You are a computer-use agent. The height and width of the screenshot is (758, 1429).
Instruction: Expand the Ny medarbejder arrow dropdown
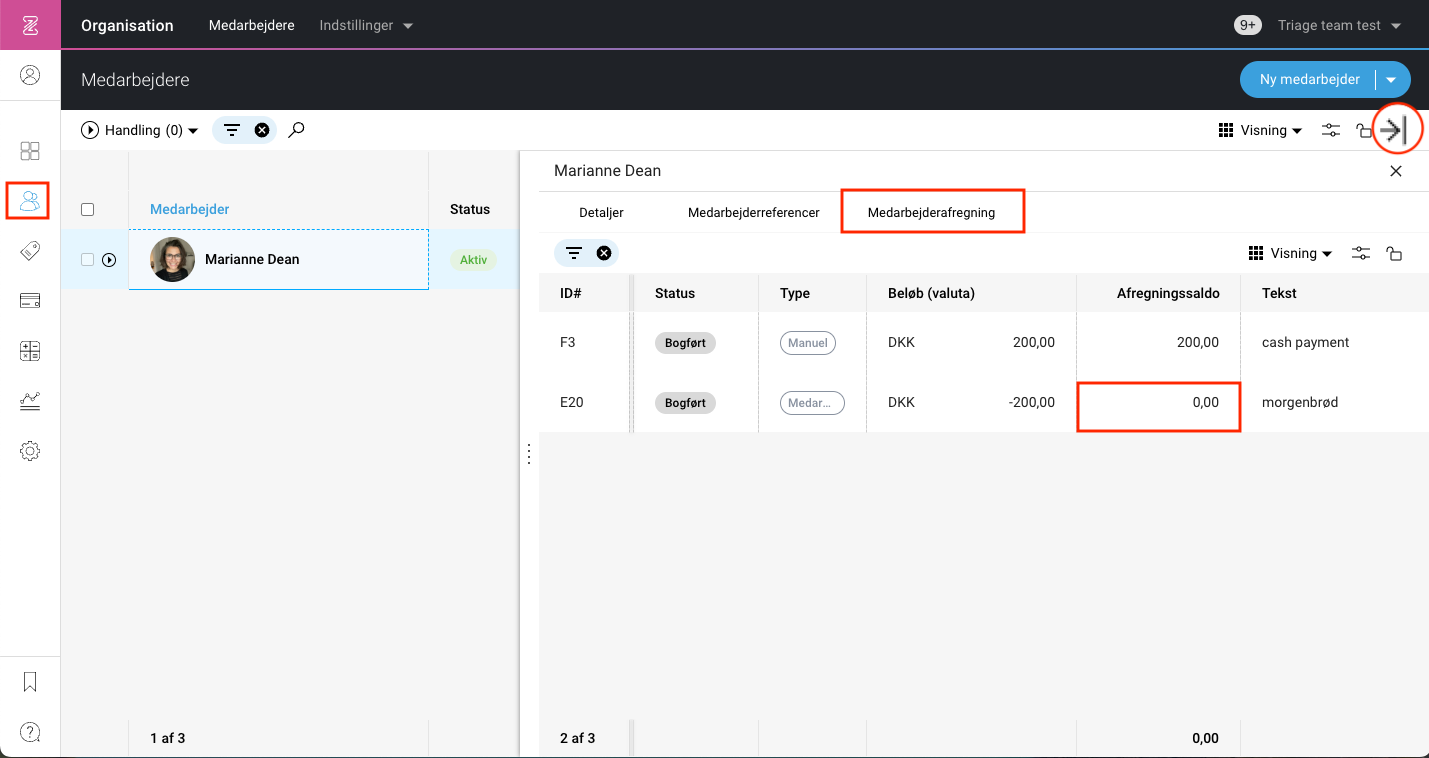click(x=1391, y=80)
